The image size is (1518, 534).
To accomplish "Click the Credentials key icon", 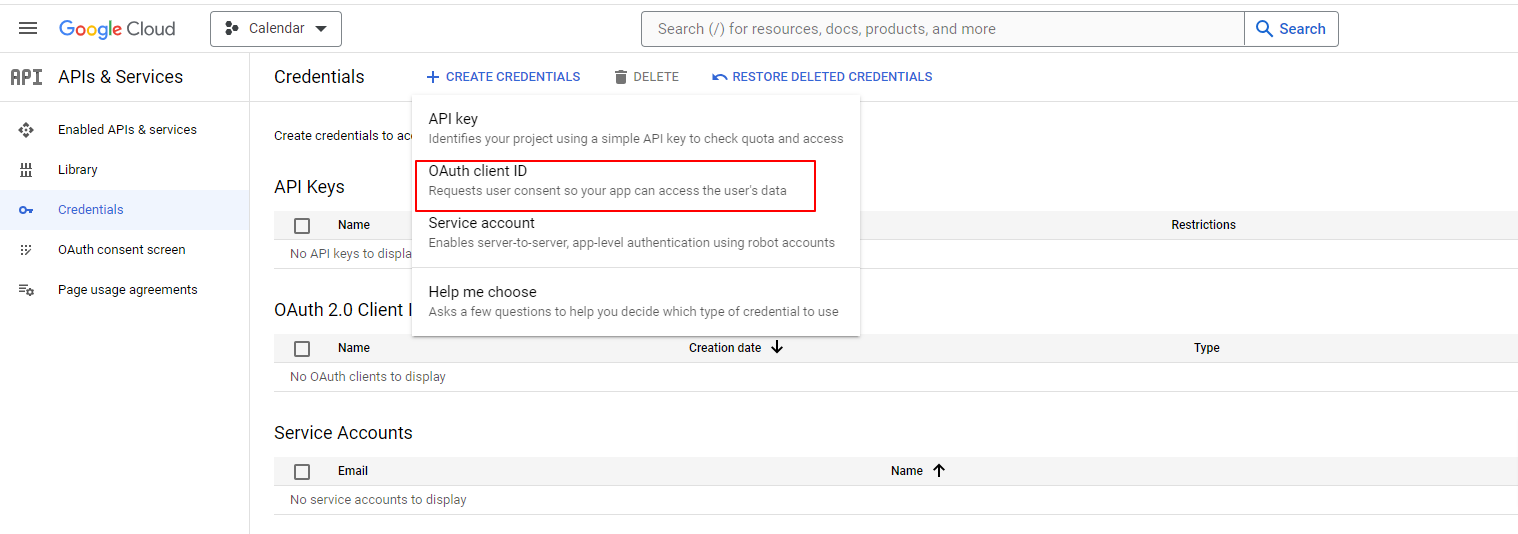I will 26,210.
